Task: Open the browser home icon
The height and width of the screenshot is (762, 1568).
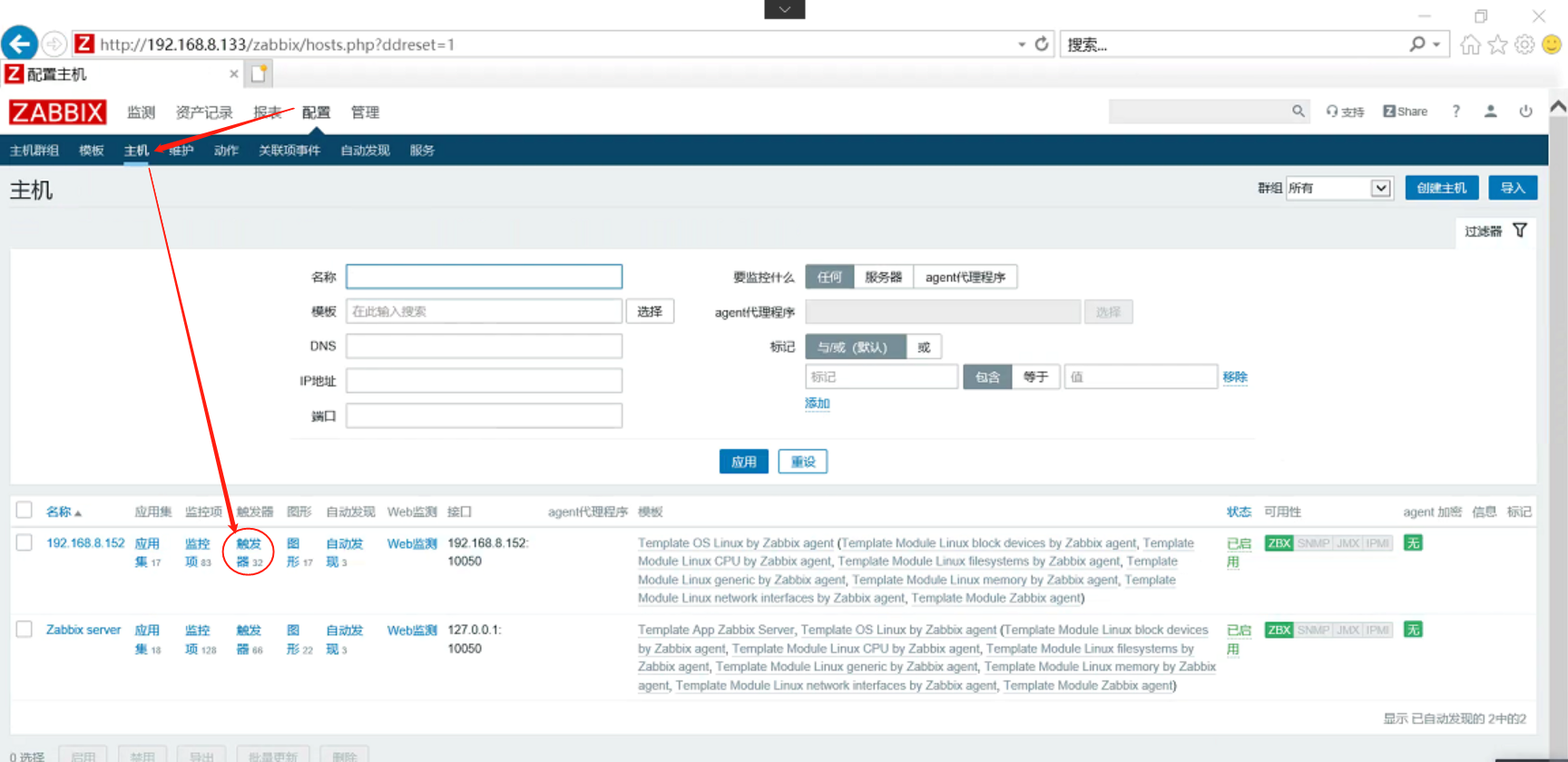Action: click(x=1471, y=44)
